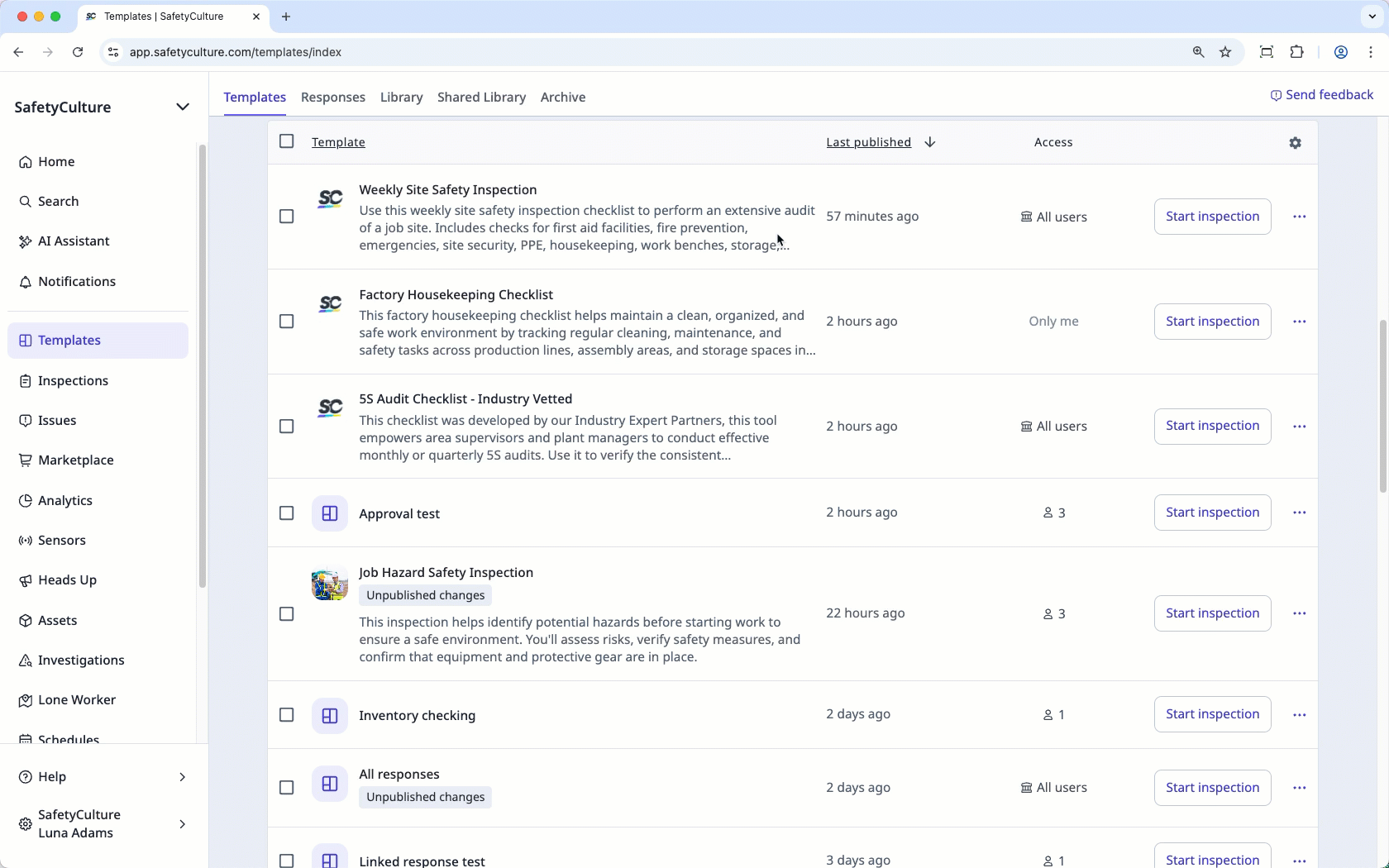1389x868 pixels.
Task: Check Linked response test row checkbox
Action: pos(286,861)
